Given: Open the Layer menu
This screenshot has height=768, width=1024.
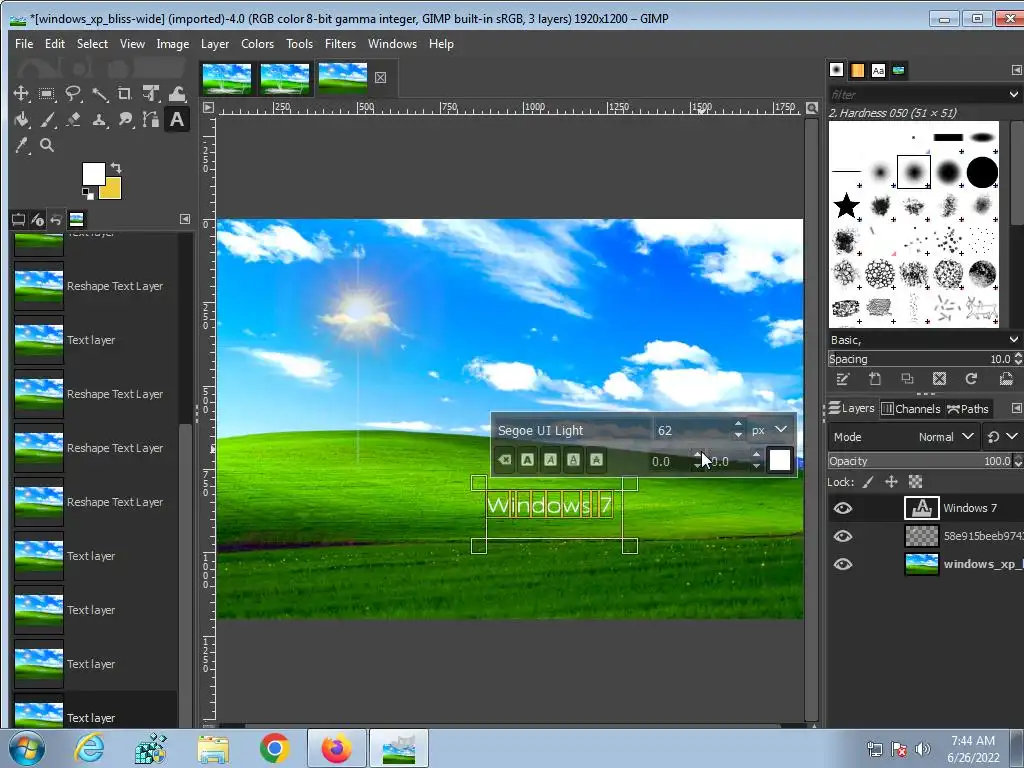Looking at the screenshot, I should pos(215,44).
